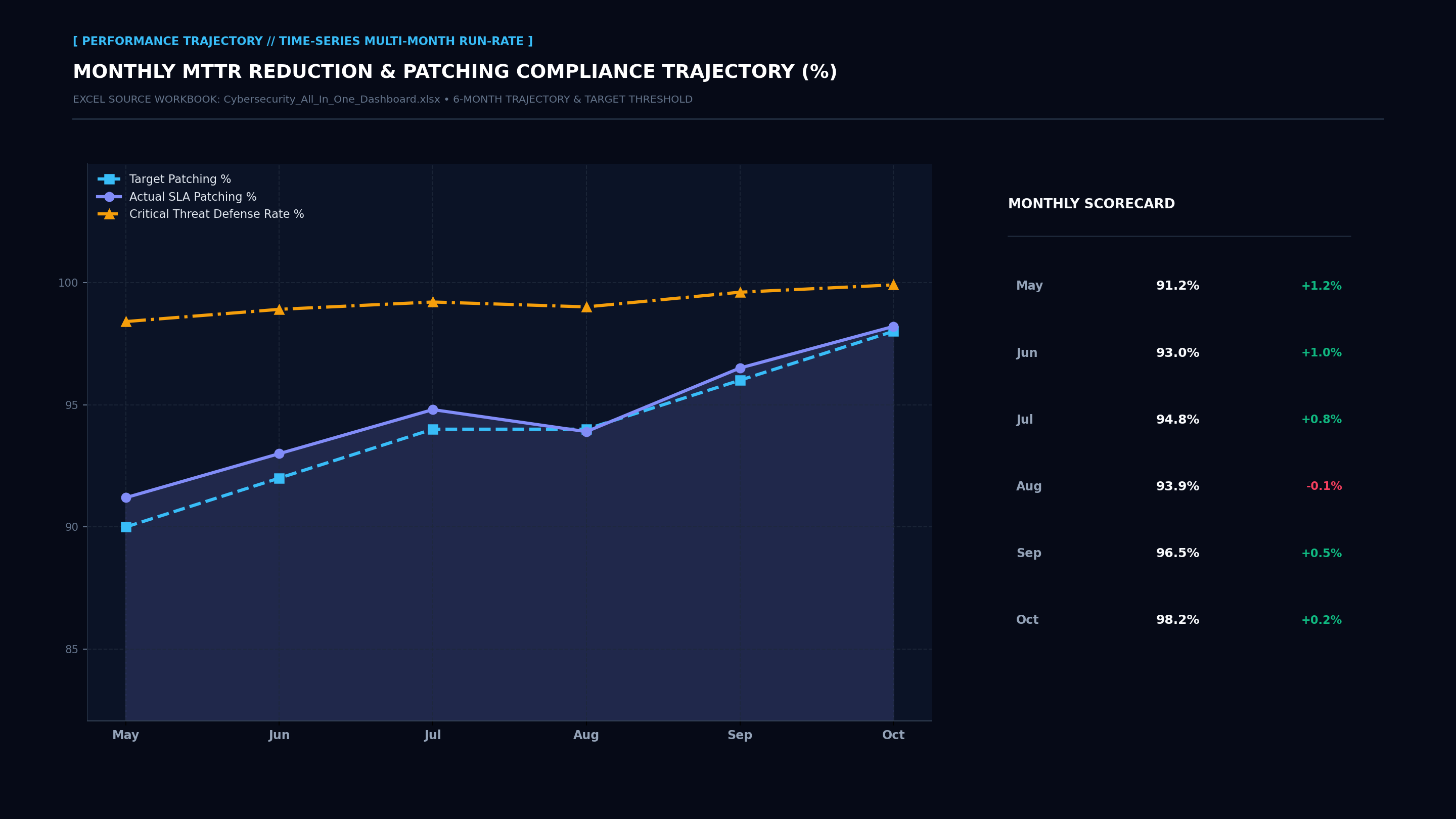Select the Sep Actual SLA circle data point
Viewport: 1456px width, 819px height.
[x=740, y=368]
